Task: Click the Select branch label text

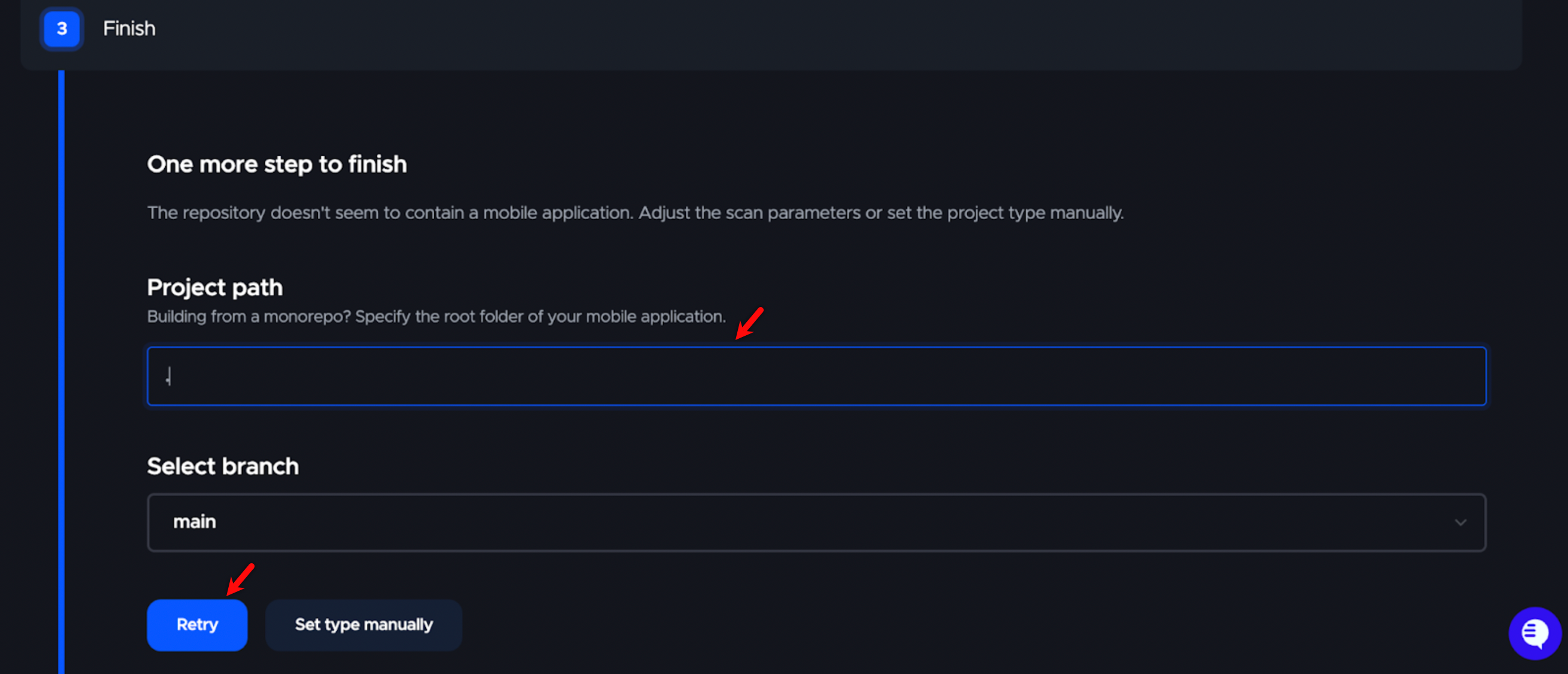Action: (x=223, y=466)
